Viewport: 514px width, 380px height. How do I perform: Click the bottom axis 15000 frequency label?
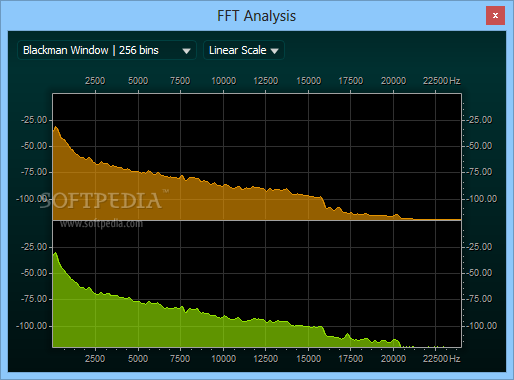tap(309, 359)
